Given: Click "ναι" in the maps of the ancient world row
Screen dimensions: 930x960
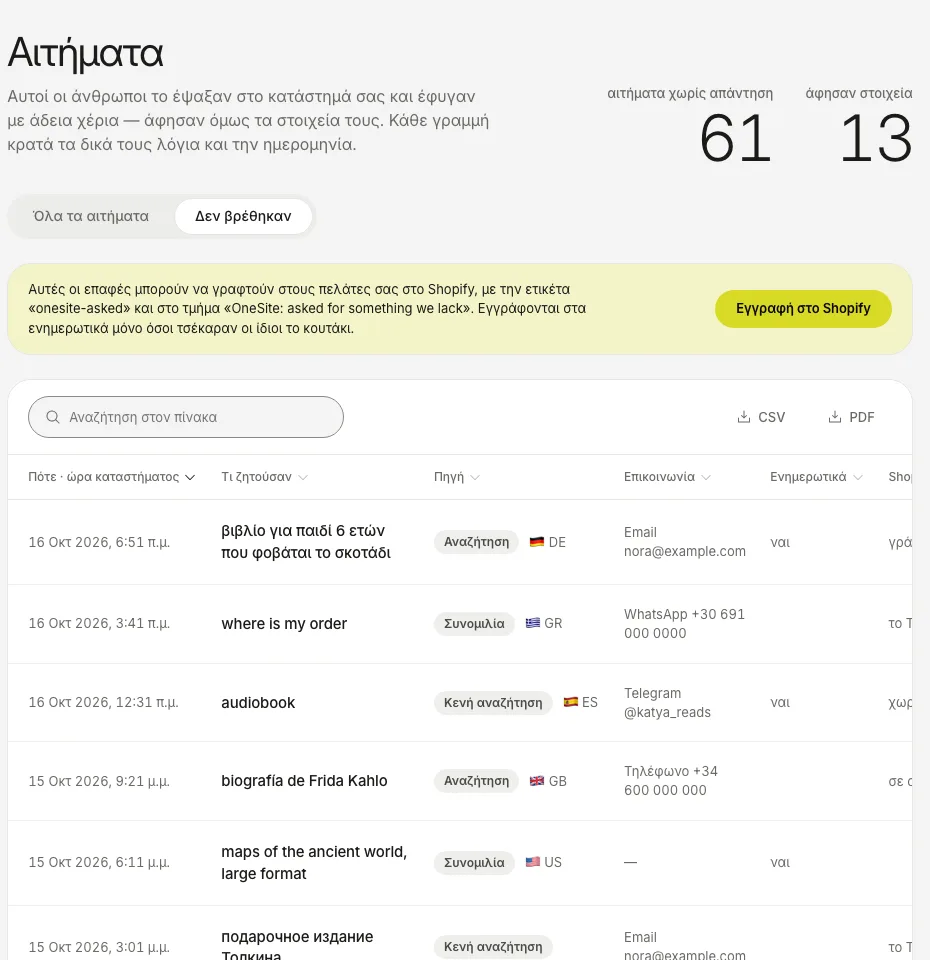Looking at the screenshot, I should [x=780, y=862].
